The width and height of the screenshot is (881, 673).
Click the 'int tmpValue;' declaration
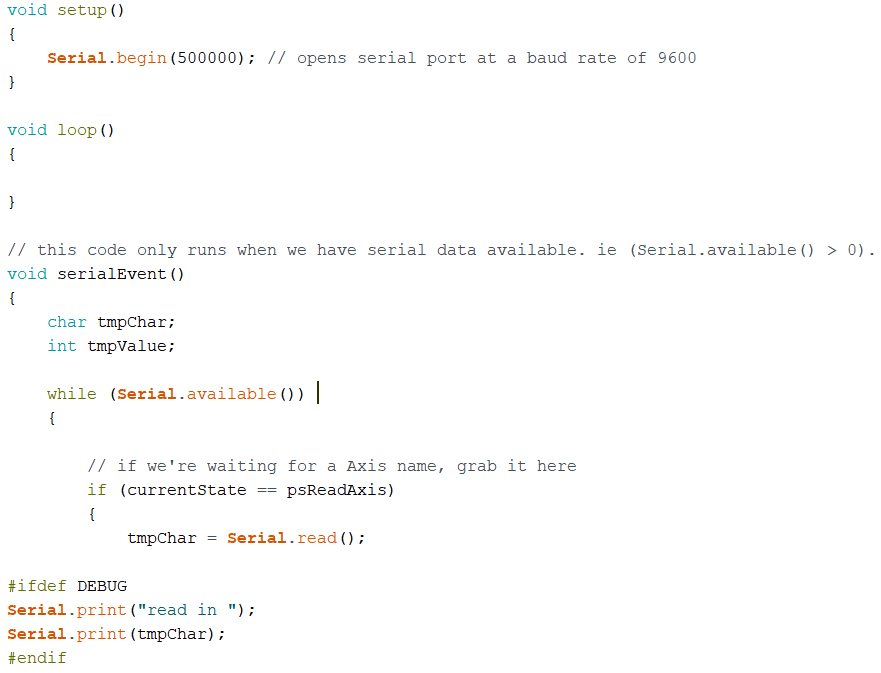(x=111, y=346)
